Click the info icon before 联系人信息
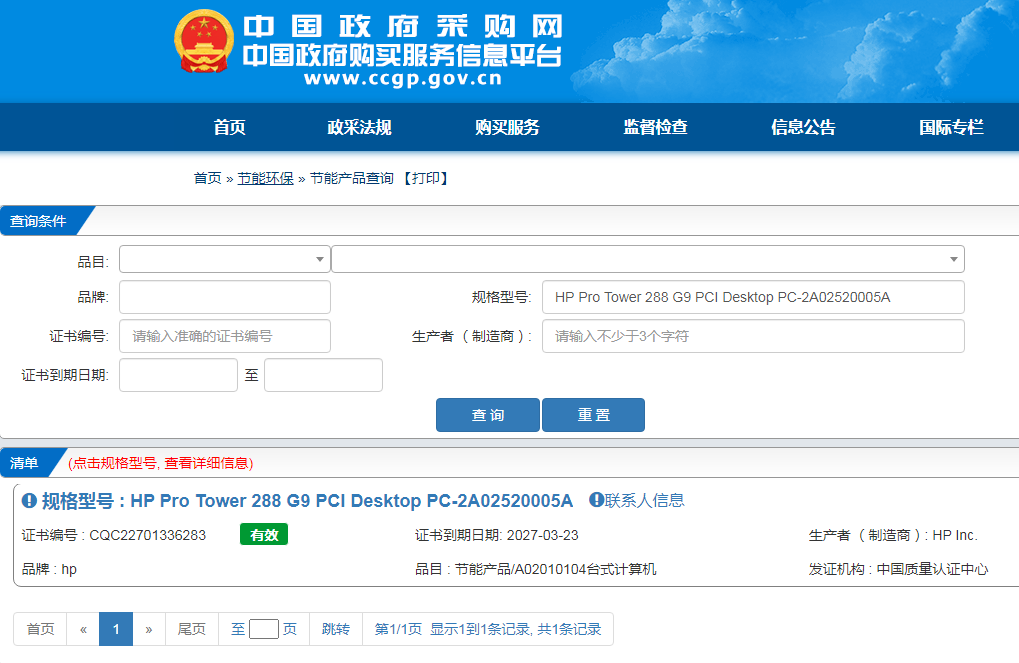This screenshot has width=1019, height=663. (x=596, y=500)
